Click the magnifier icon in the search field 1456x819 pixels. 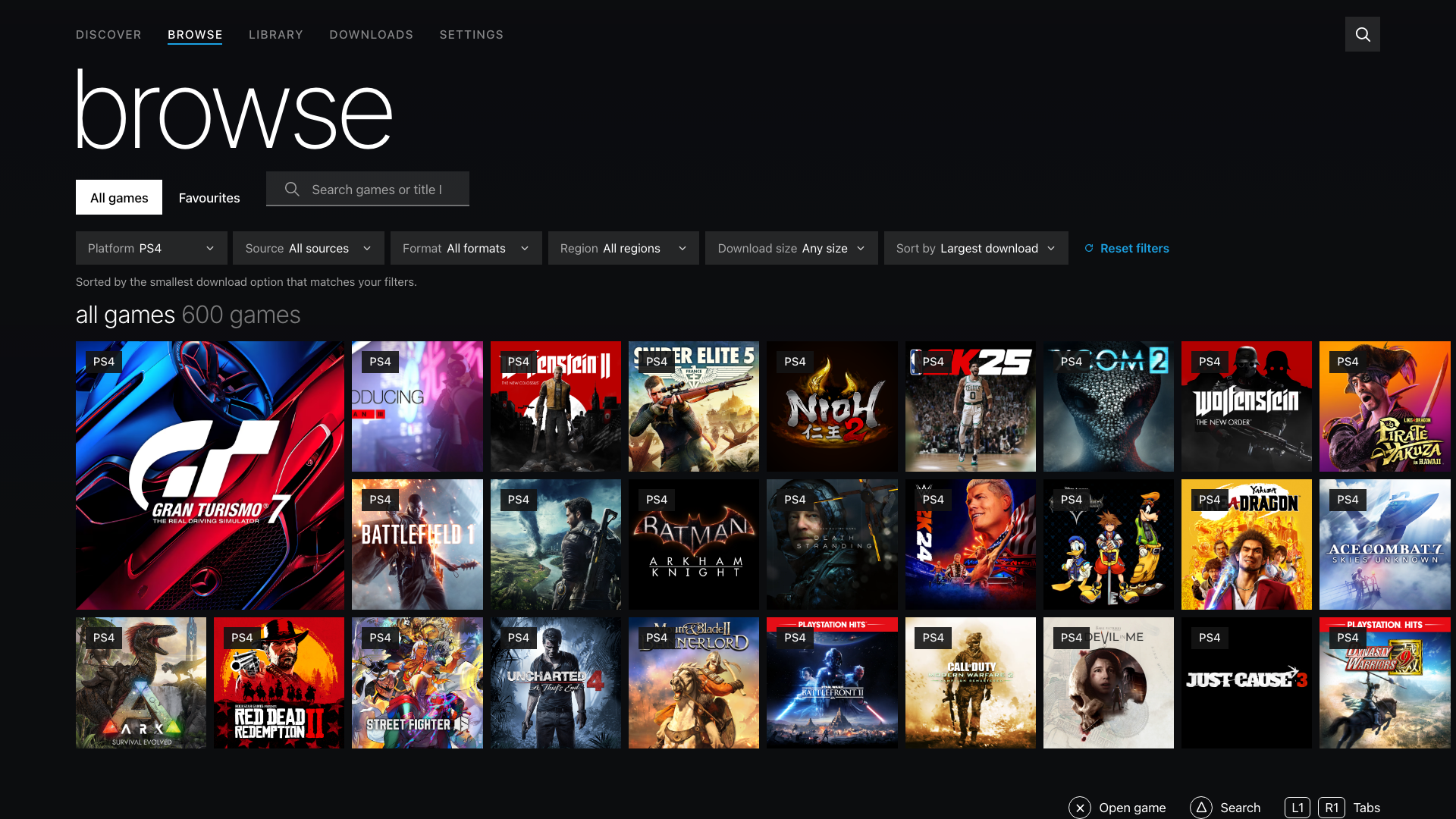point(292,189)
